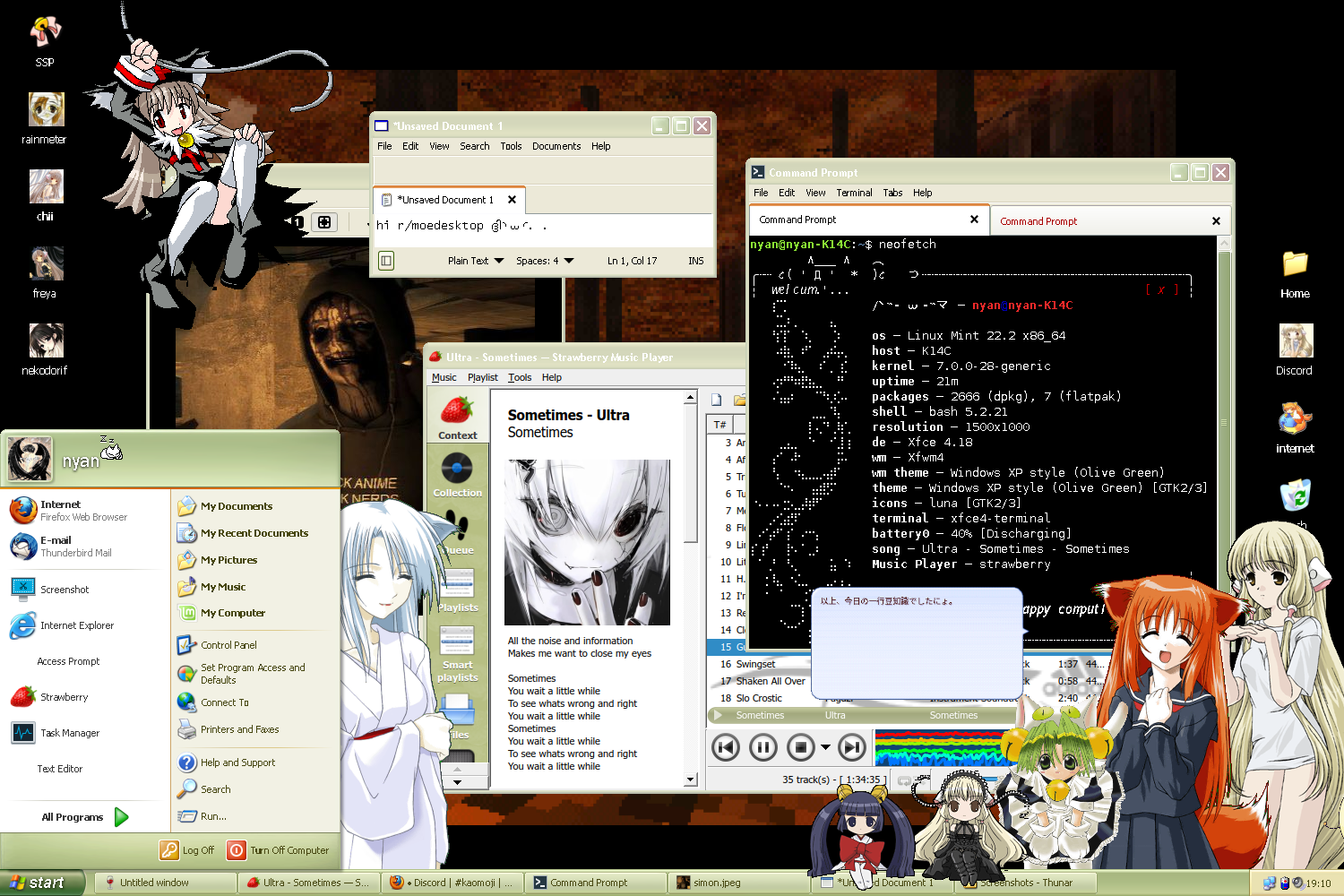Image resolution: width=1344 pixels, height=896 pixels.
Task: Open My Recent Documents in Start menu
Action: (x=243, y=533)
